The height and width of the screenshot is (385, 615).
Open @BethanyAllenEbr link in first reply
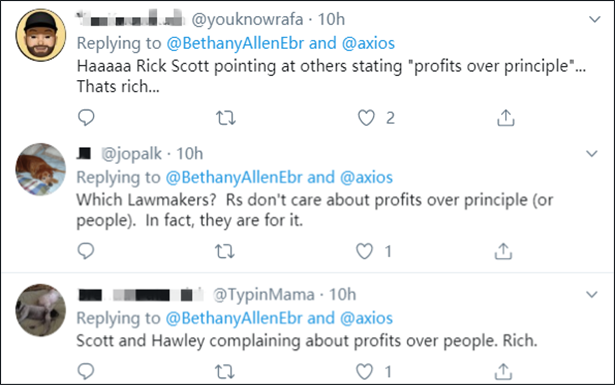235,43
